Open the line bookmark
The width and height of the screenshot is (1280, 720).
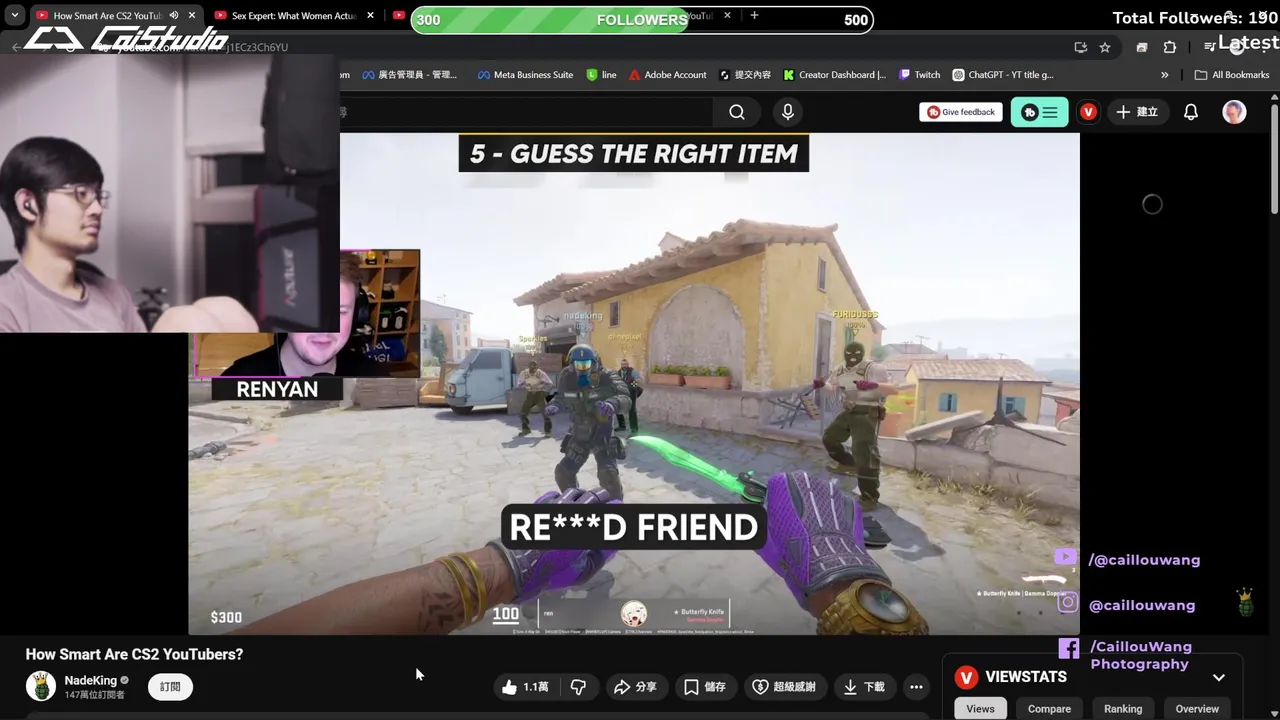[x=601, y=75]
